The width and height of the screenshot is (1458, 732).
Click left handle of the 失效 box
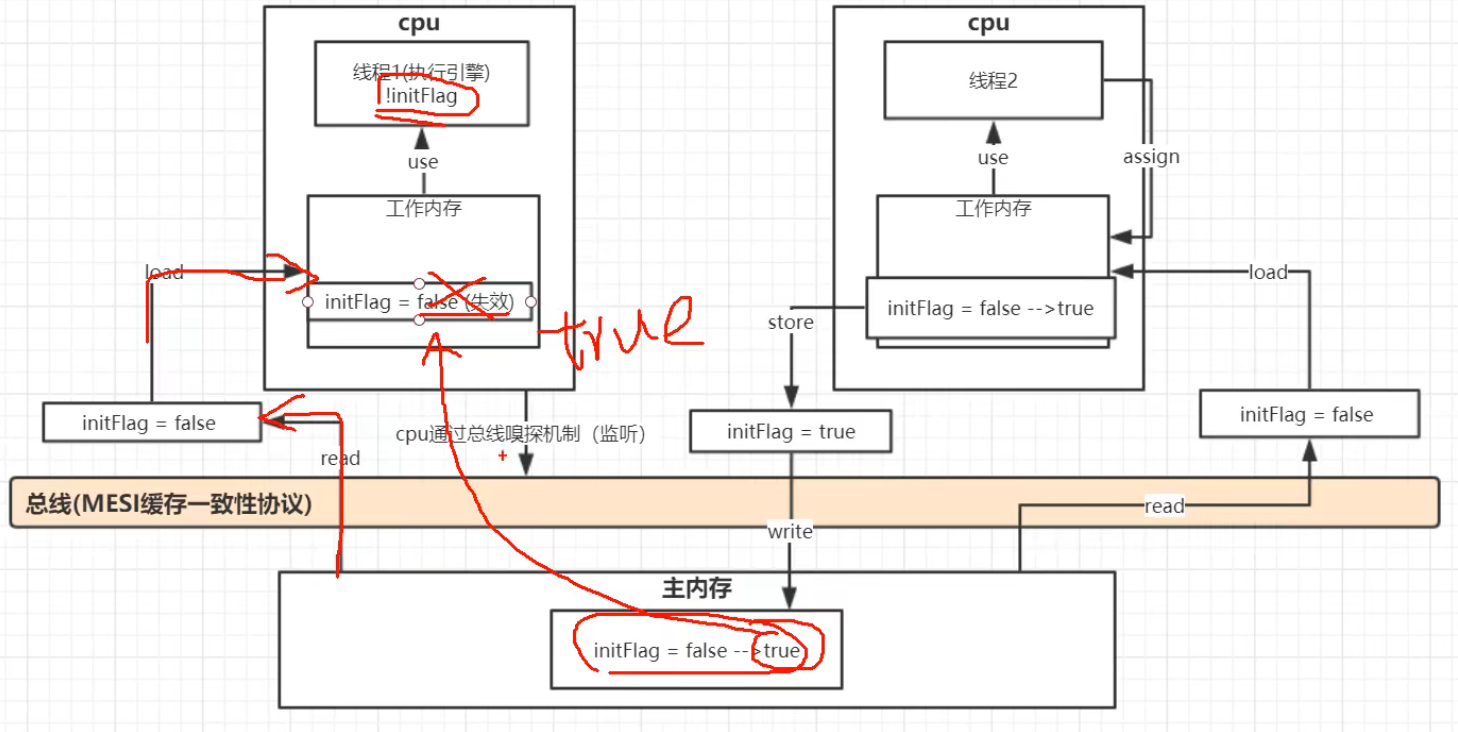point(308,301)
